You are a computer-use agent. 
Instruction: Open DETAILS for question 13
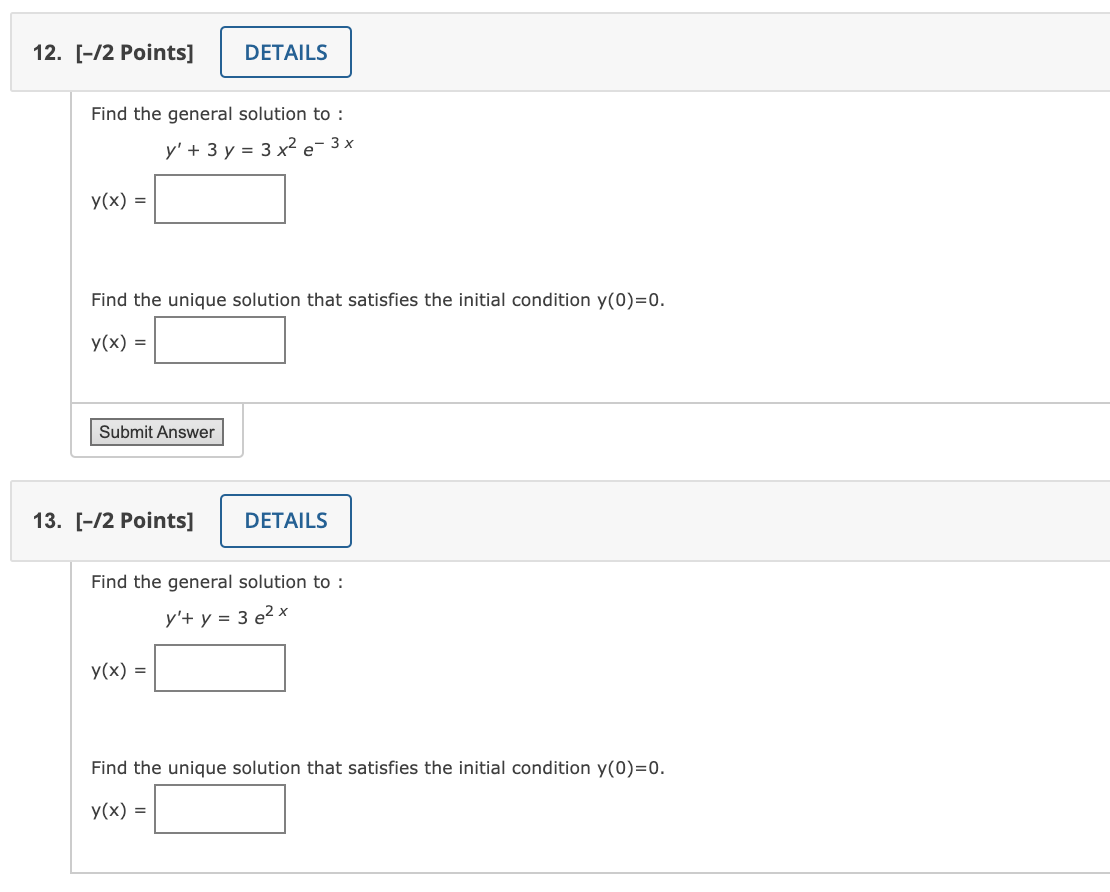pyautogui.click(x=285, y=521)
